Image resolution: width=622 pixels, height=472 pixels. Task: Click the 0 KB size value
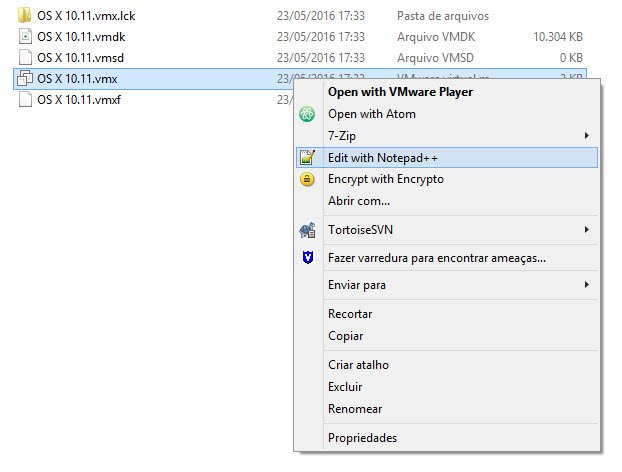click(571, 58)
